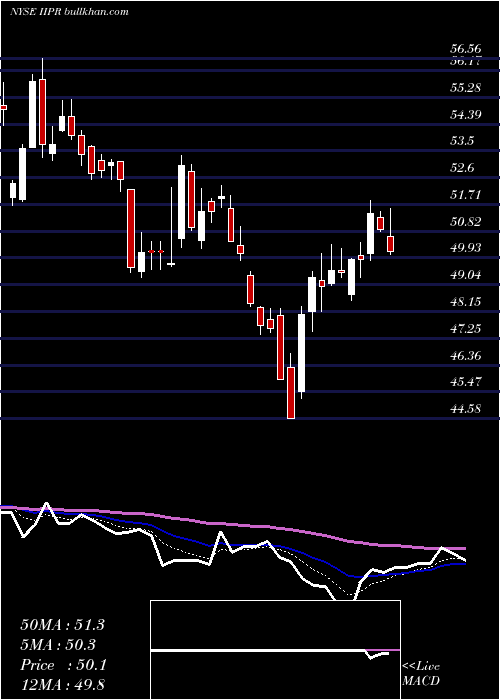Click the 44.58 price axis label

(x=466, y=408)
